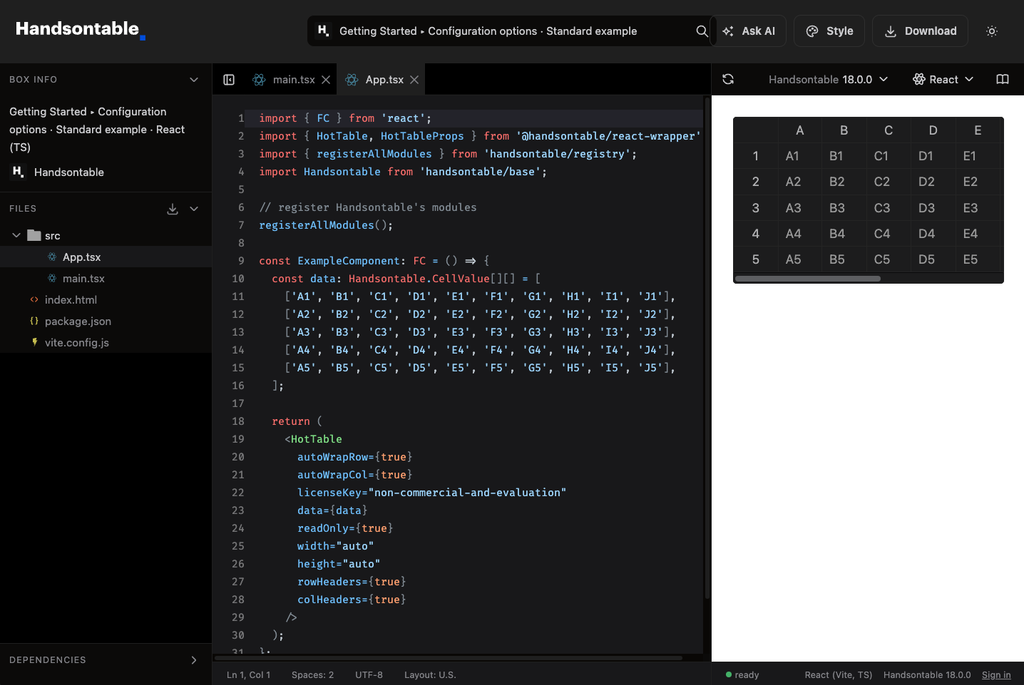Open index.html file

point(106,300)
